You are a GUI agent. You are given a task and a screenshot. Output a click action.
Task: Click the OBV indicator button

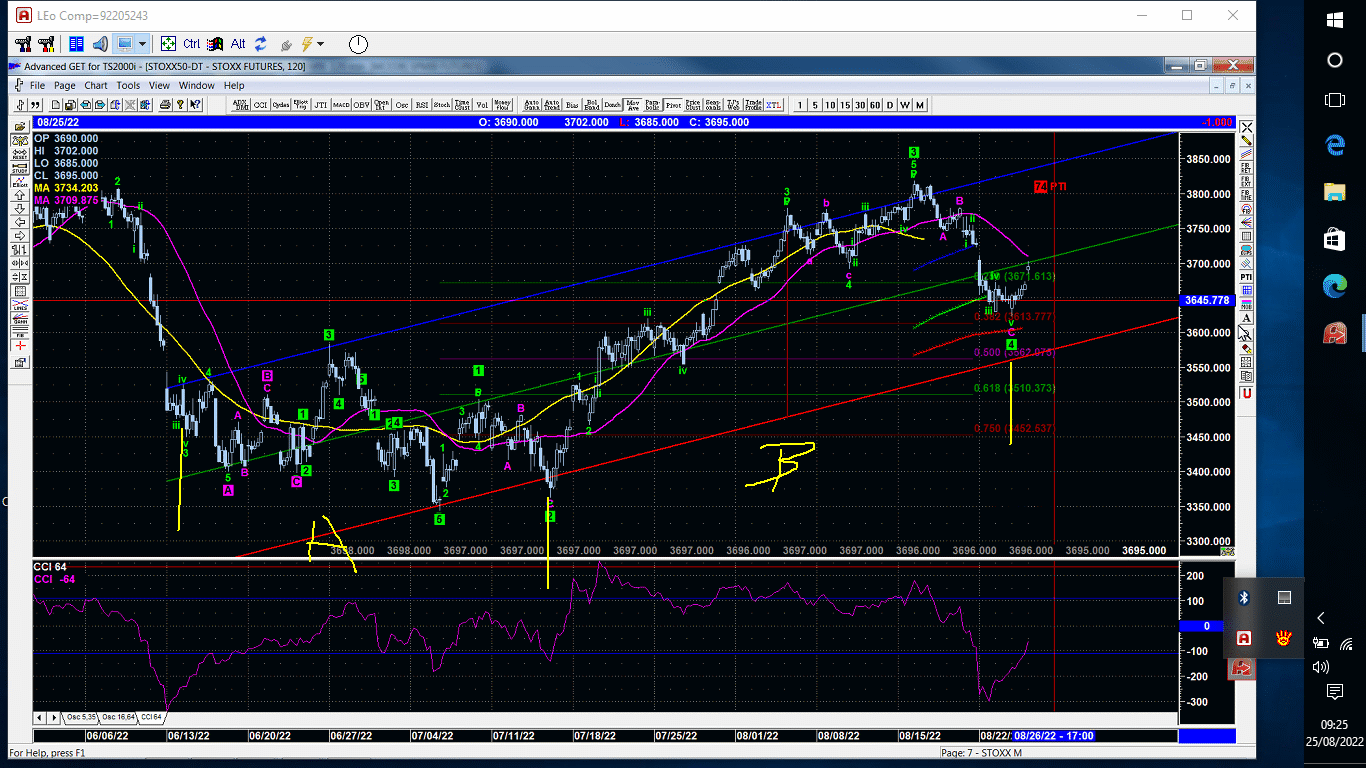[361, 104]
